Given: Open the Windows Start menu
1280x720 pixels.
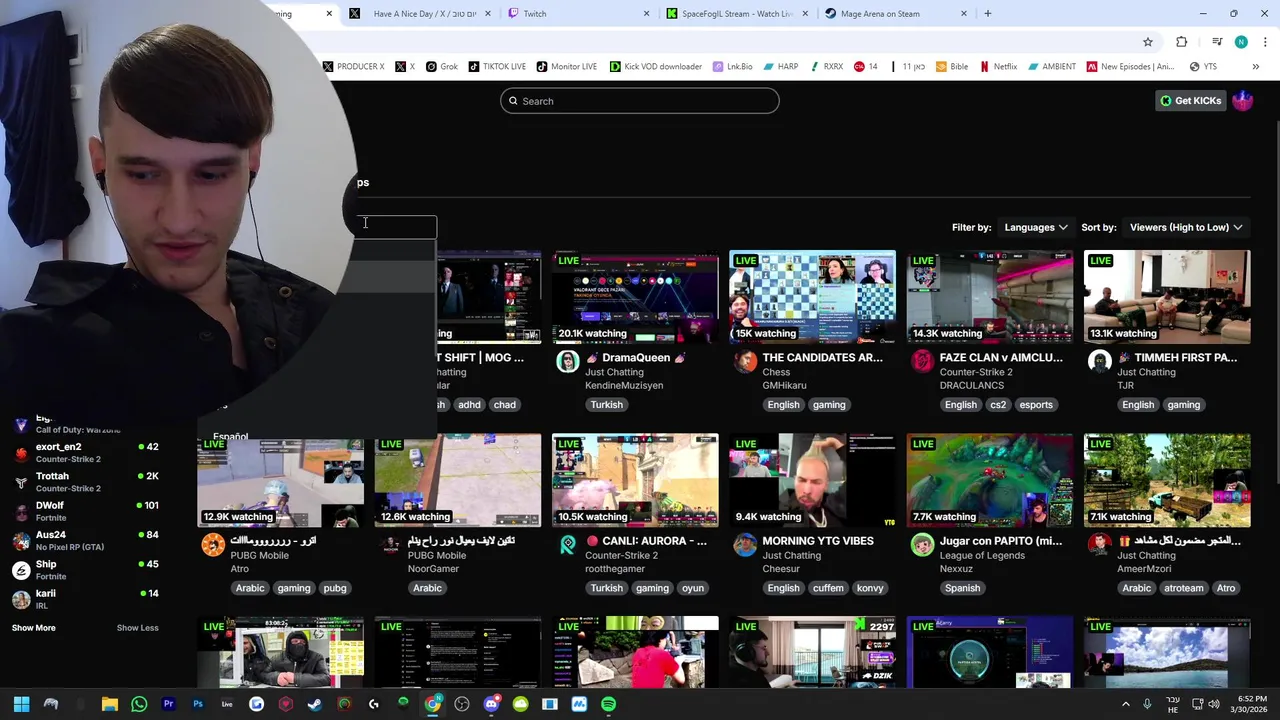Looking at the screenshot, I should click(x=21, y=704).
